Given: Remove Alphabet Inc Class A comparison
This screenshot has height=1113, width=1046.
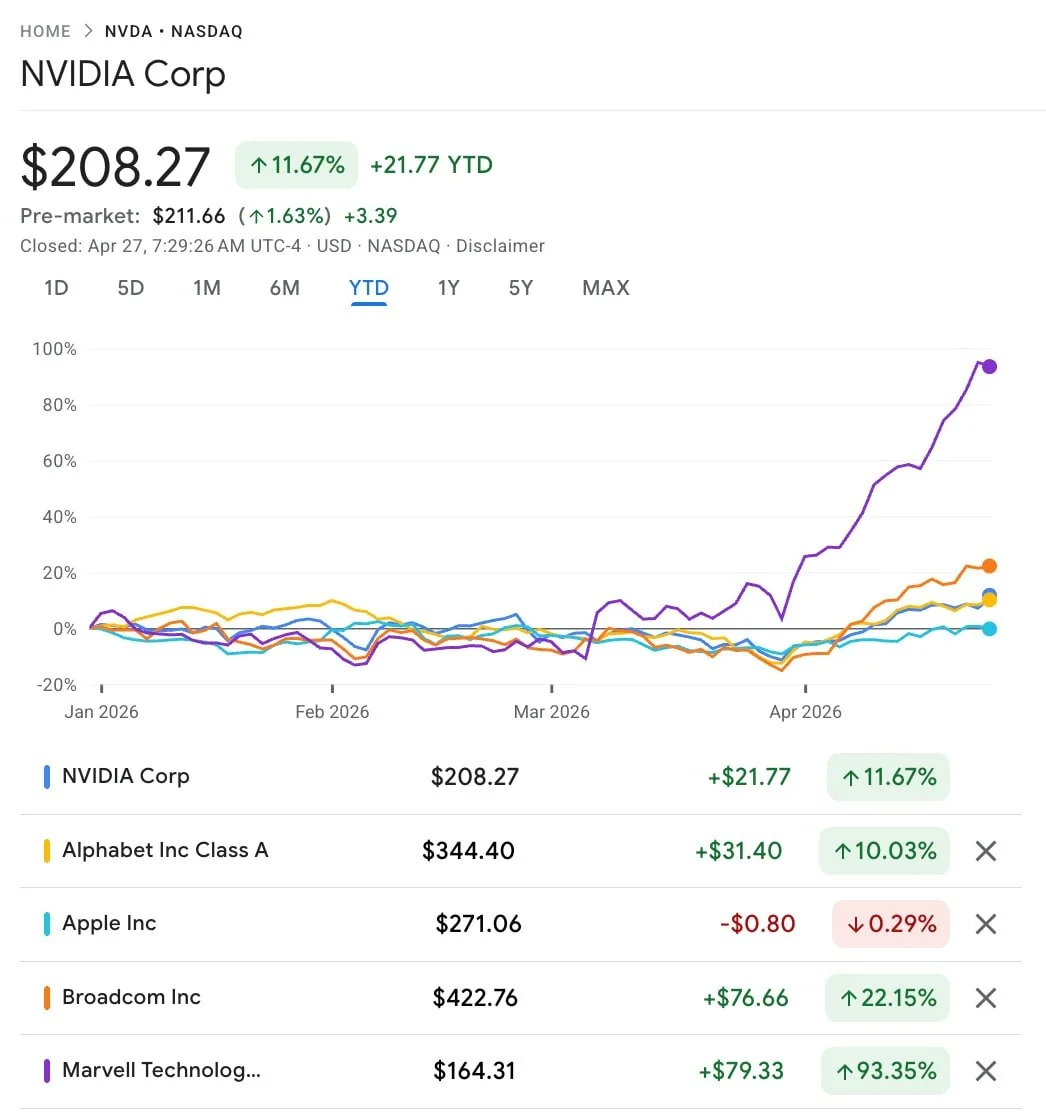Looking at the screenshot, I should (x=986, y=851).
